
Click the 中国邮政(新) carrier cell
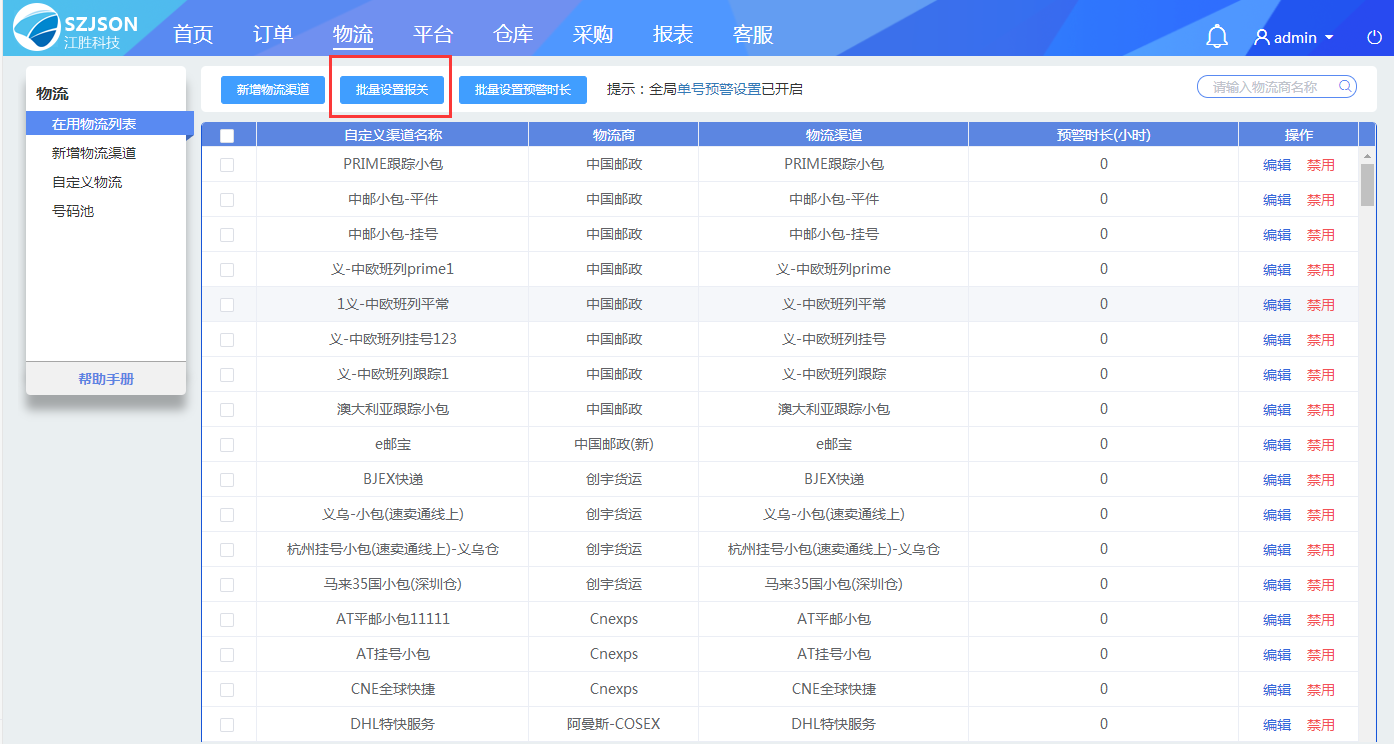coord(614,444)
